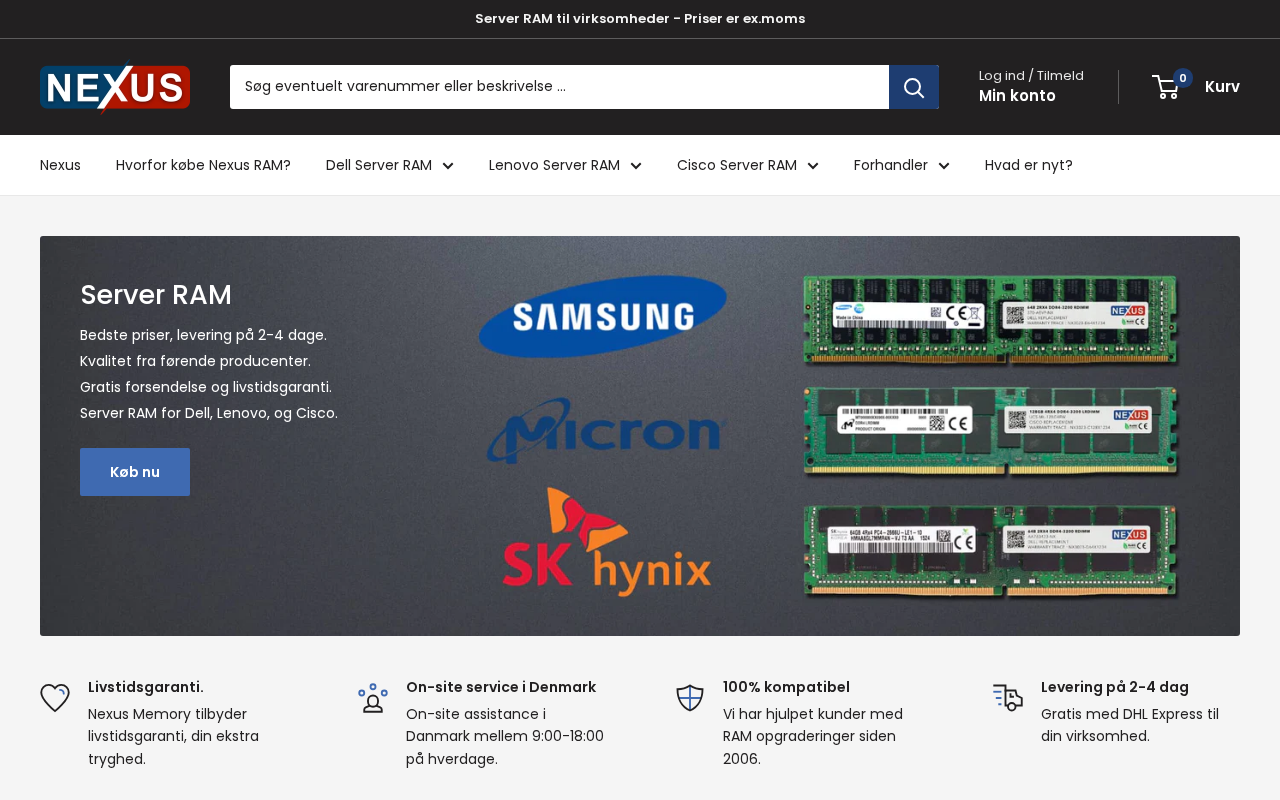This screenshot has height=800, width=1280.
Task: Click the Samsung logo in the banner
Action: (603, 316)
